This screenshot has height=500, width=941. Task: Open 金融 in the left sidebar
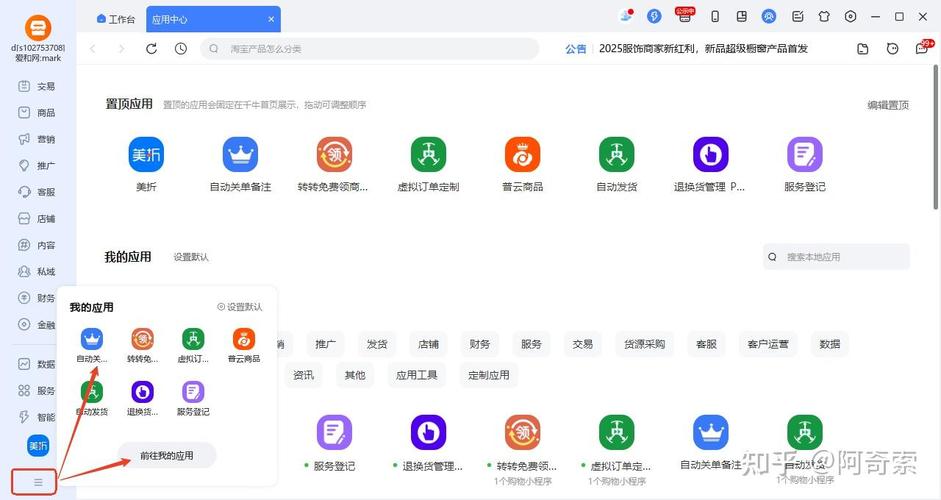click(x=37, y=325)
